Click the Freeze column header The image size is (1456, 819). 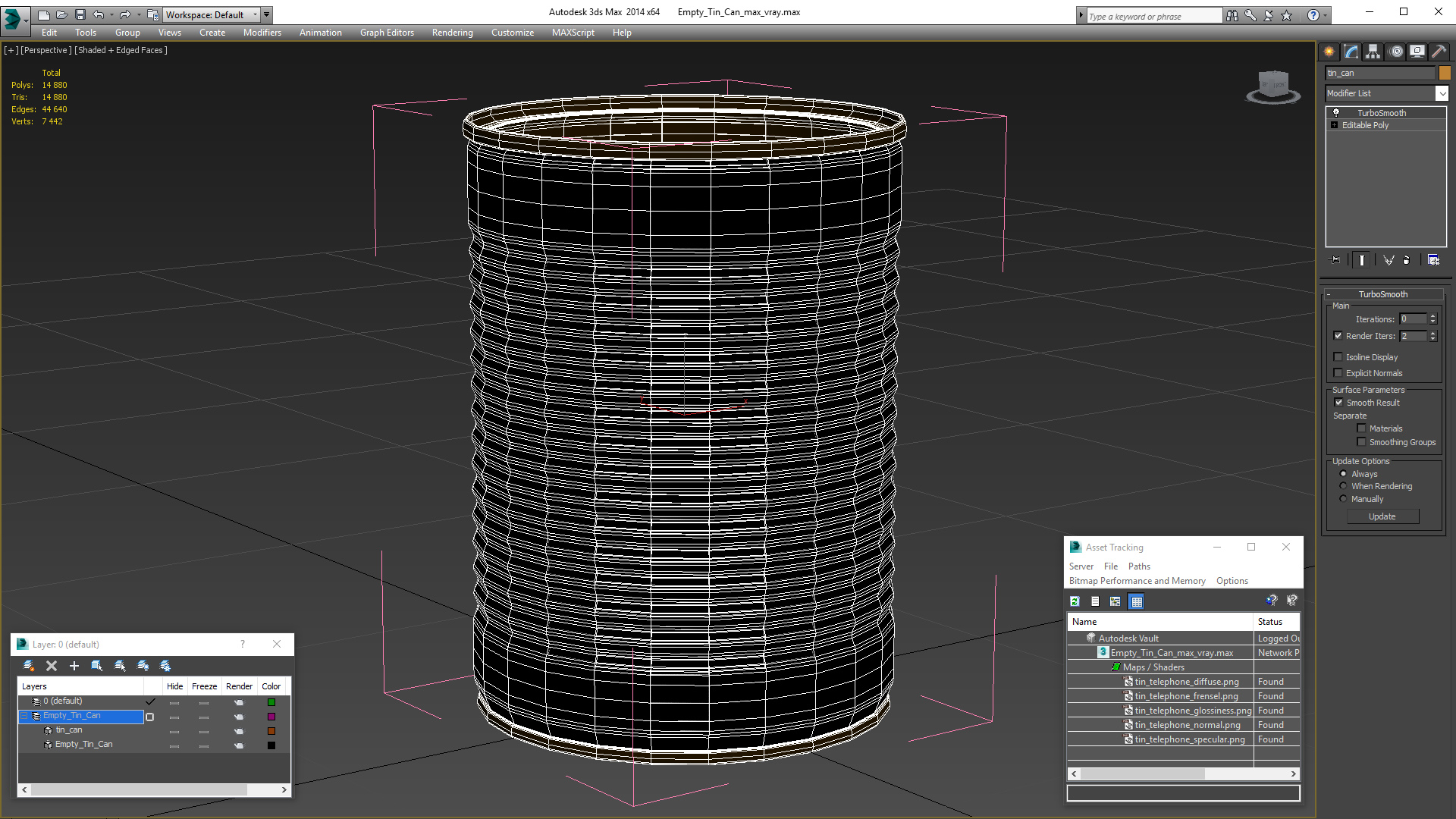(x=204, y=686)
